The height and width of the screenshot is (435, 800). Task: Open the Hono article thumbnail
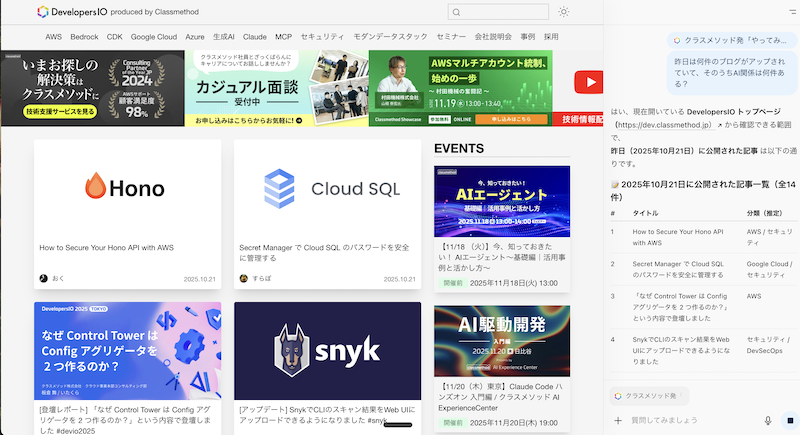125,188
